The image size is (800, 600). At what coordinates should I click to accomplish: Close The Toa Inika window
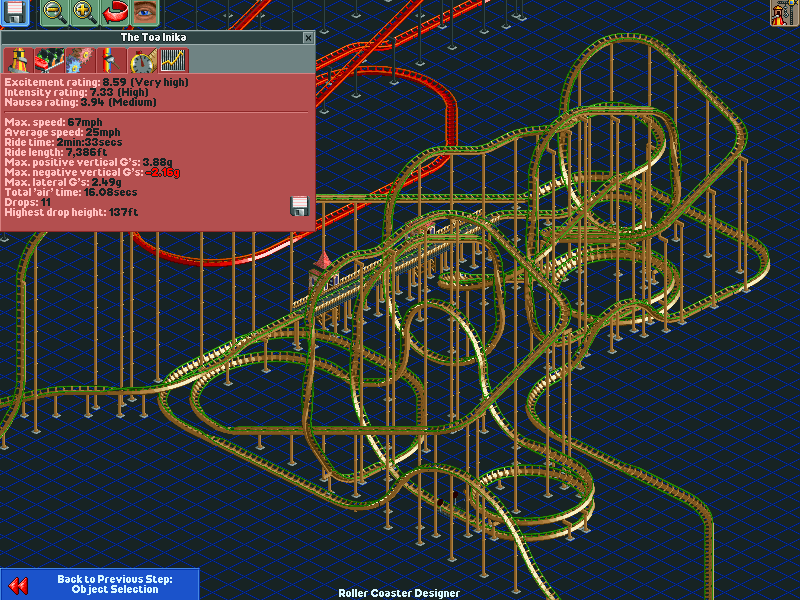[308, 37]
